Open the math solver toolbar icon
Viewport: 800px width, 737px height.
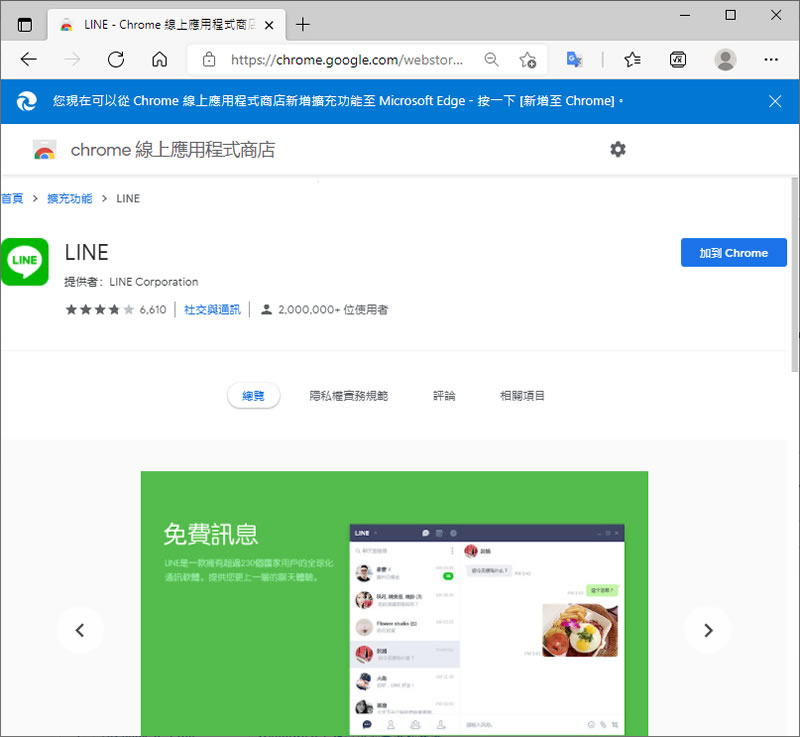coord(678,60)
